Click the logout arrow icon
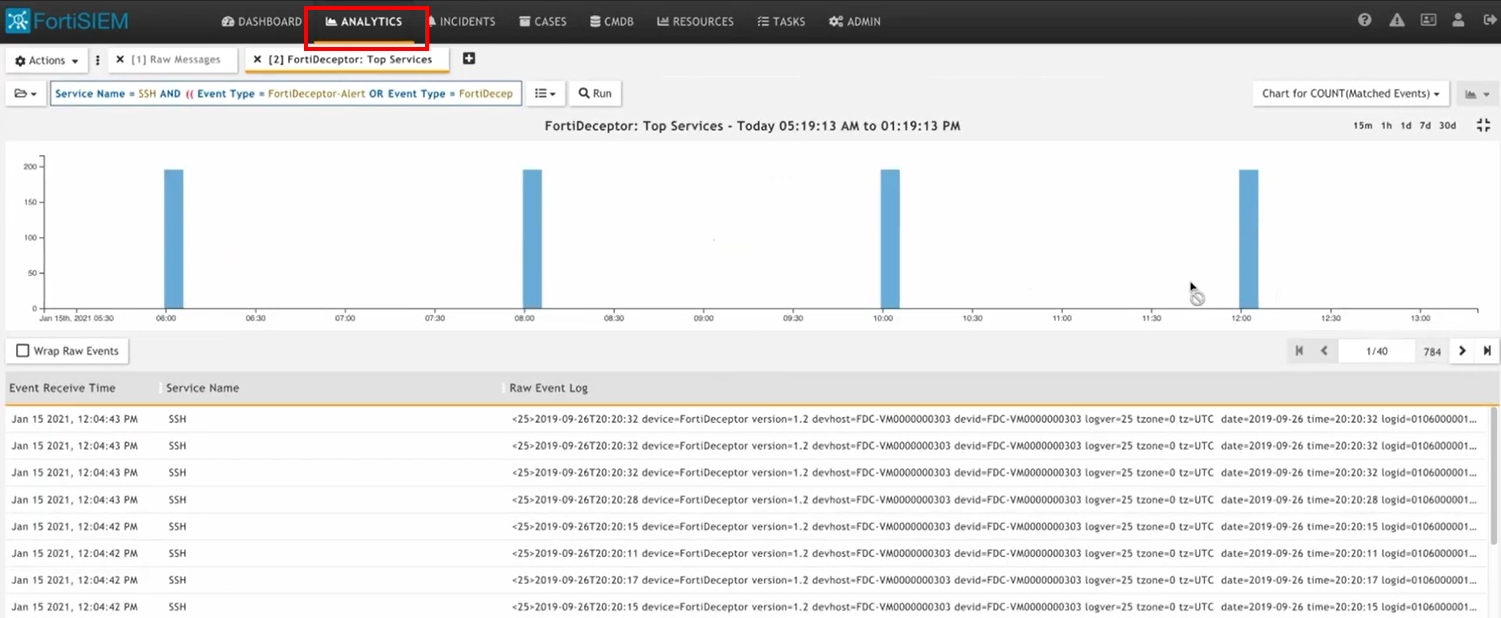Screen dimensions: 1501x618 tap(1487, 21)
